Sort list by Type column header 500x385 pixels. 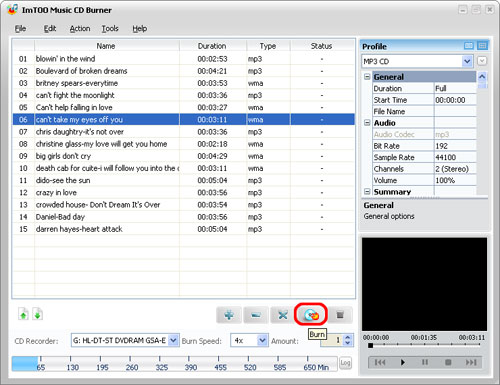click(268, 46)
